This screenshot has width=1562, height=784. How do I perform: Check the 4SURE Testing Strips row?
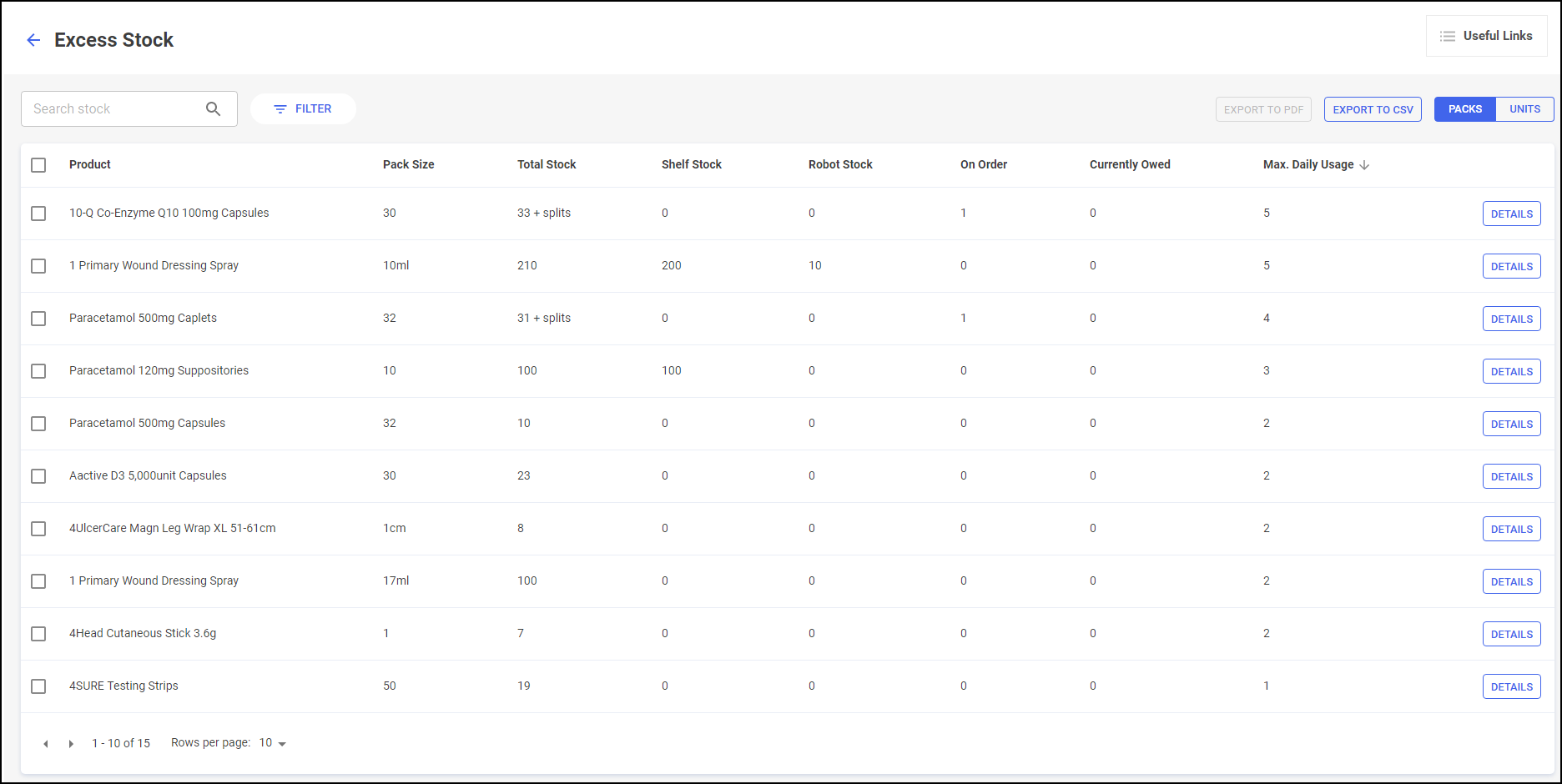[x=38, y=686]
